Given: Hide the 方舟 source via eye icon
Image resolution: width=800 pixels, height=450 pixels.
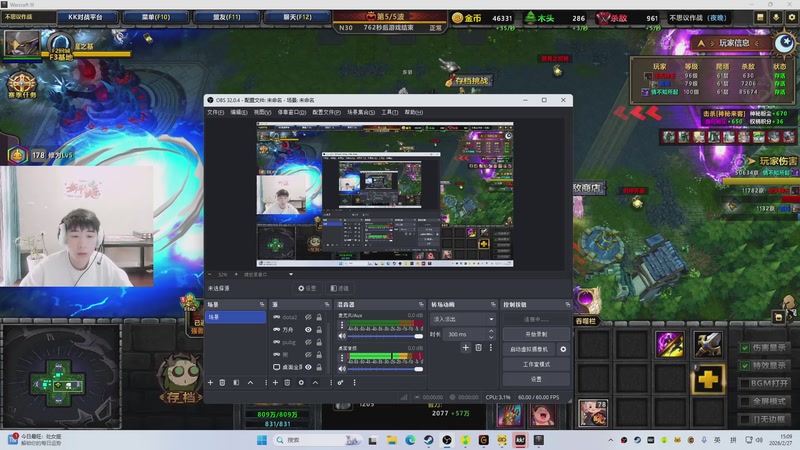Looking at the screenshot, I should (x=308, y=330).
